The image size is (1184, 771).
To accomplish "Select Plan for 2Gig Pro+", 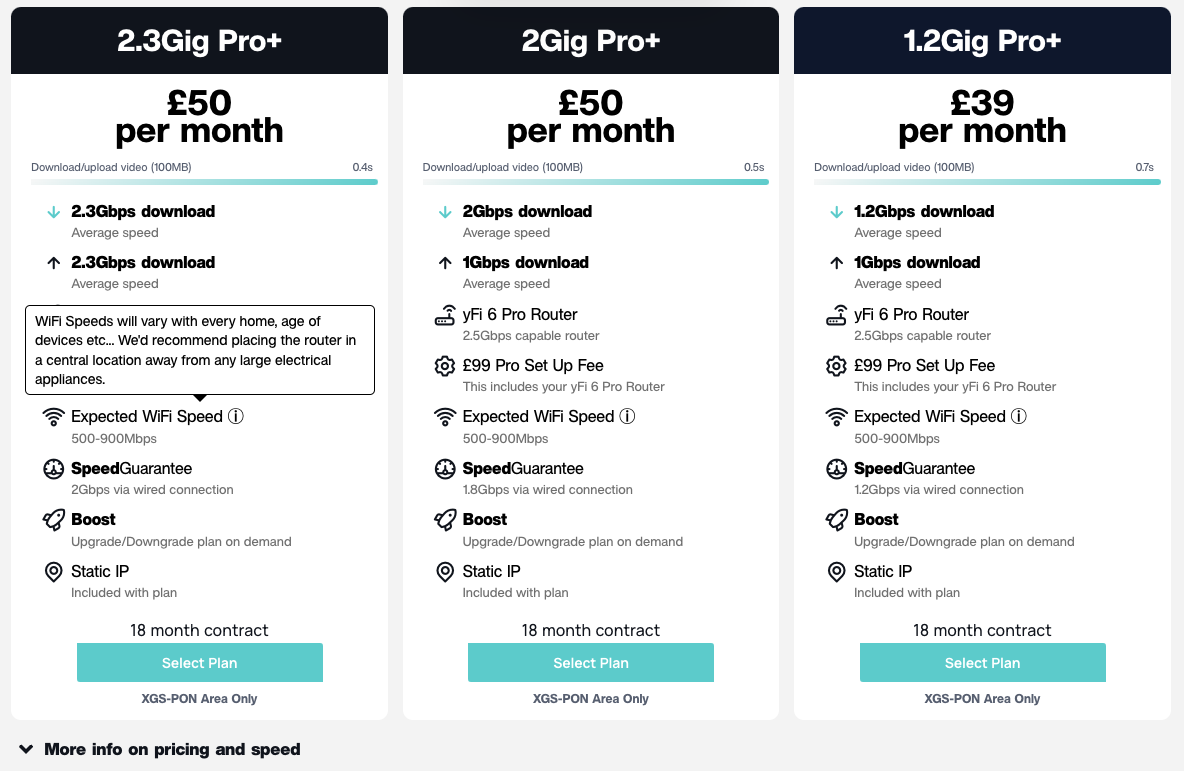I will [590, 662].
